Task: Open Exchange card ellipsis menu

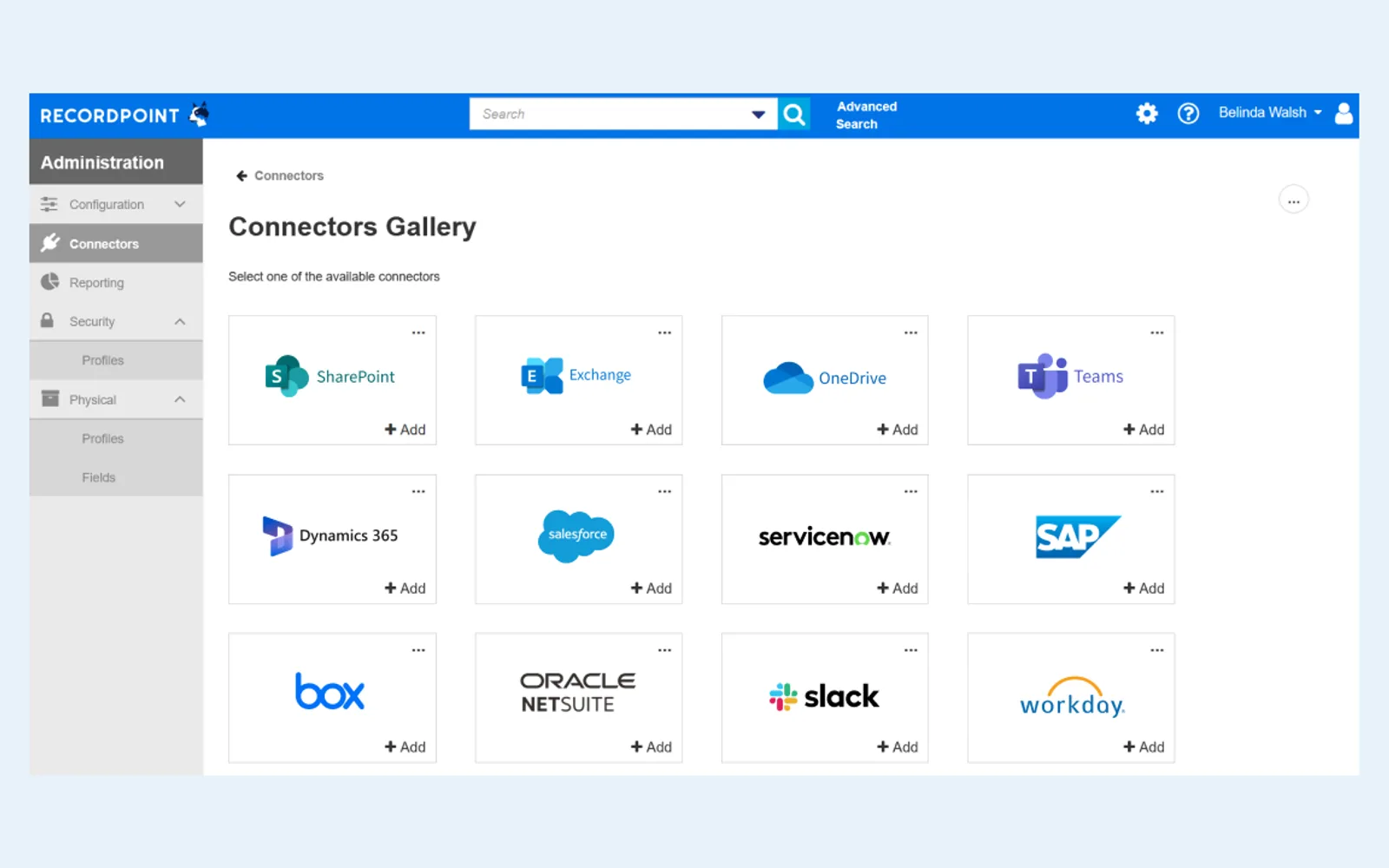Action: [664, 332]
